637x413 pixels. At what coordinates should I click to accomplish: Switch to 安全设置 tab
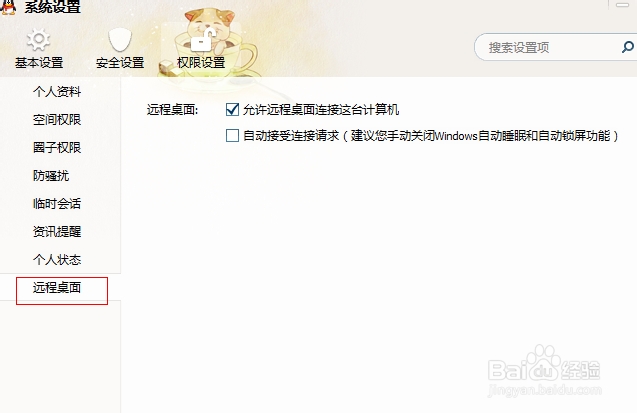(x=120, y=62)
